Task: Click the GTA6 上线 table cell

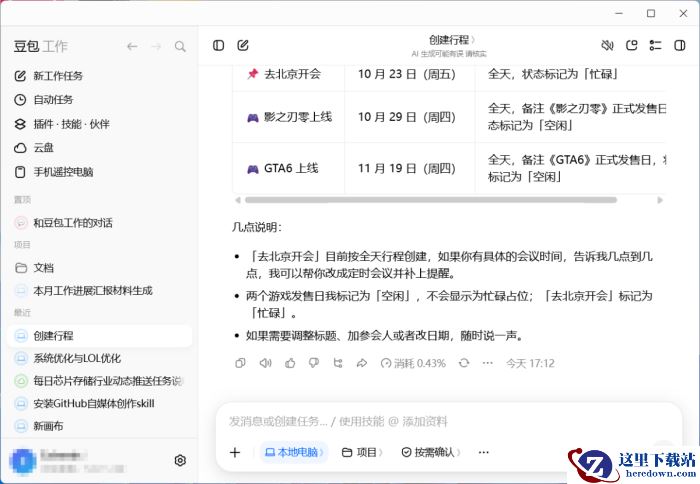Action: [288, 169]
